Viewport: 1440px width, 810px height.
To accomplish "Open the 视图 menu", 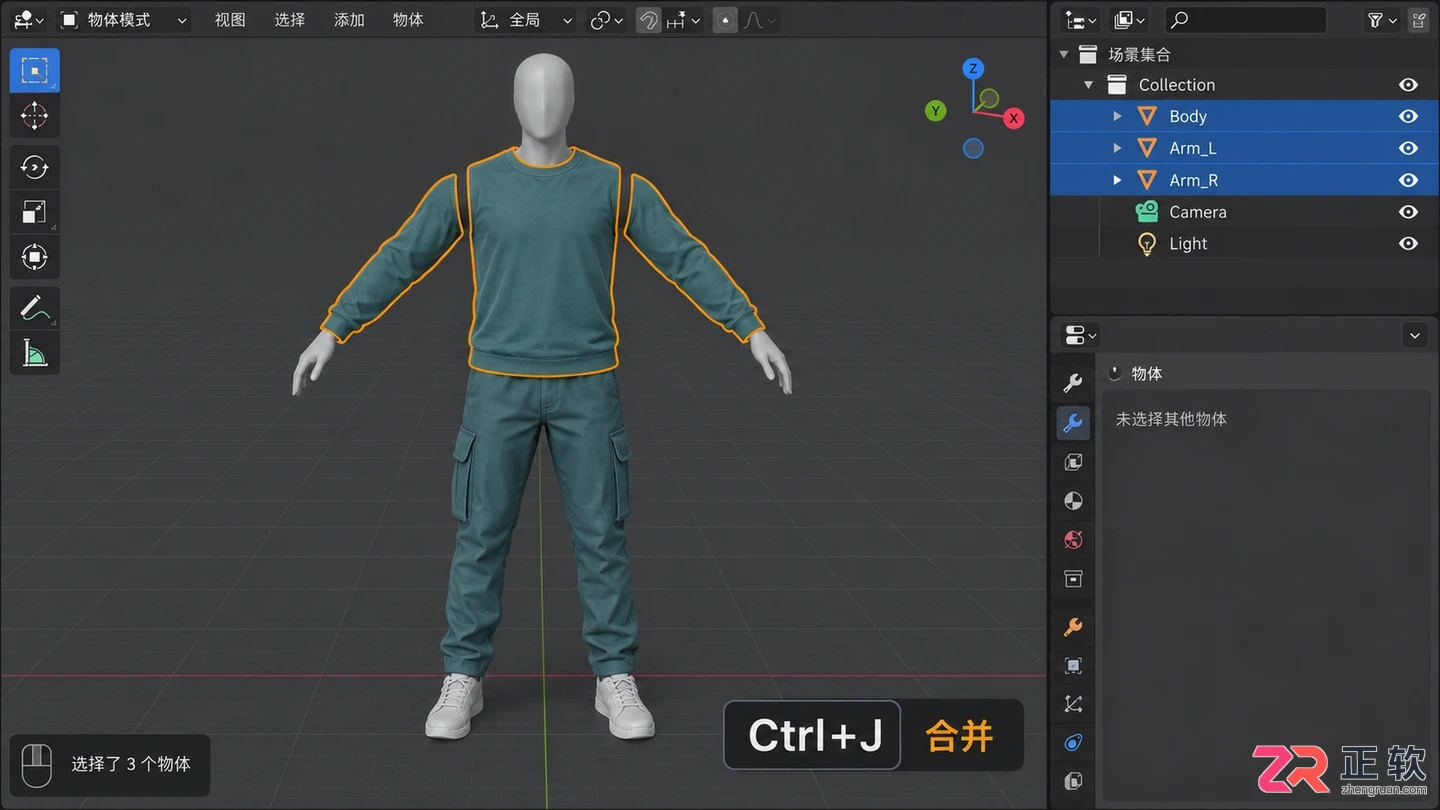I will [x=230, y=20].
